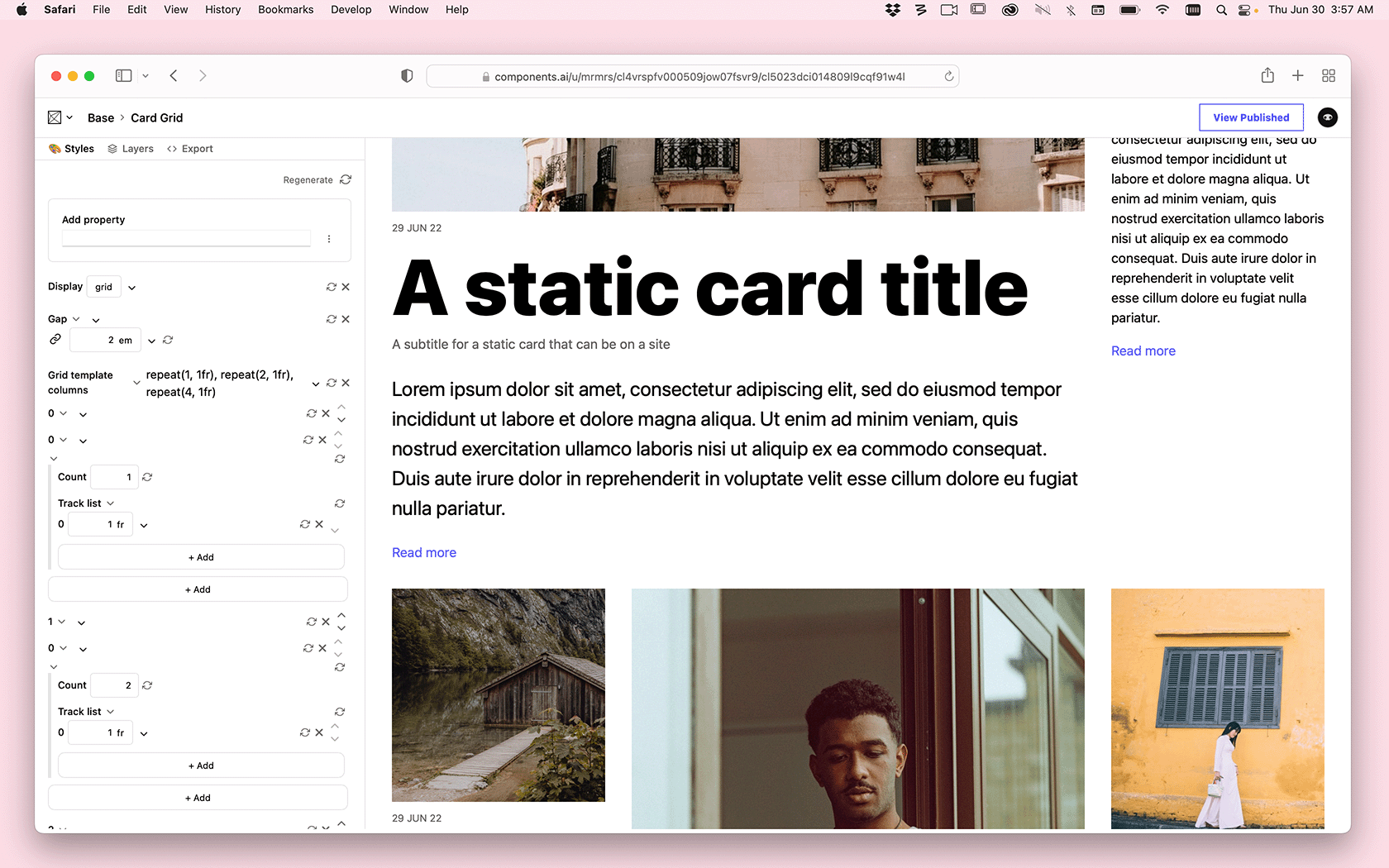Click the A static card title heading

(x=710, y=289)
